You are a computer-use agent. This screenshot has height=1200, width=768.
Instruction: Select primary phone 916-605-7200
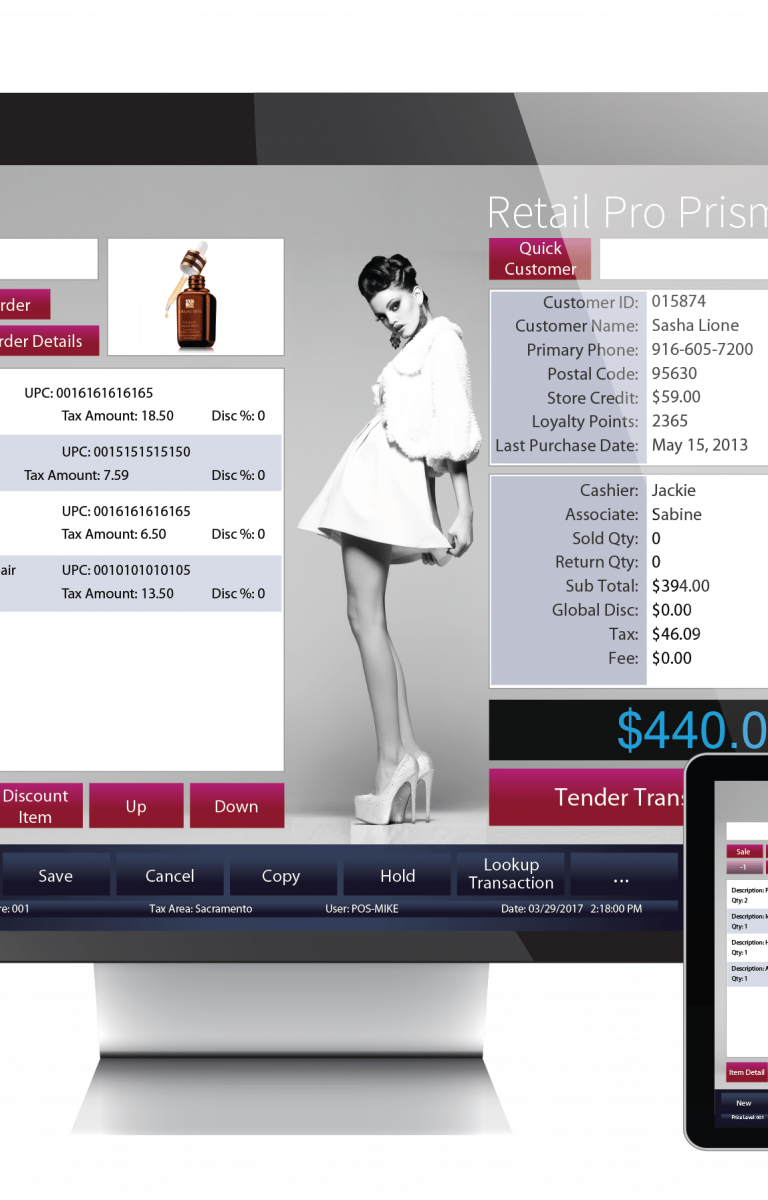pos(702,349)
